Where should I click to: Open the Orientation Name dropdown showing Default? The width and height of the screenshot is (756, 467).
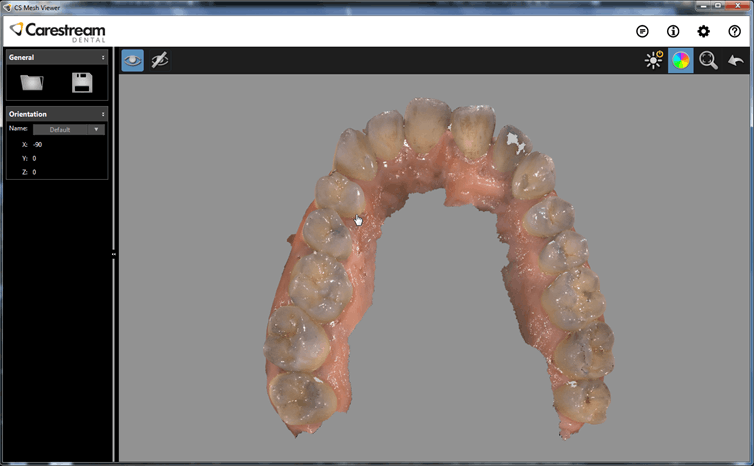point(69,129)
